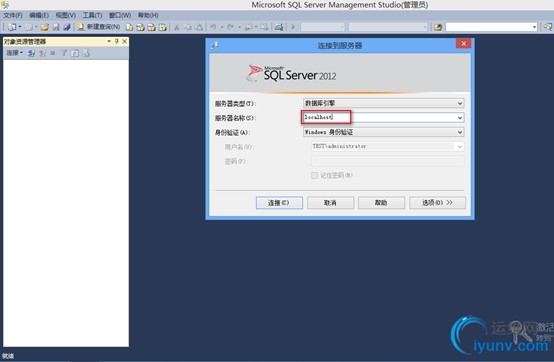Close the 对象资源管理器 panel
The width and height of the screenshot is (554, 362).
point(124,41)
